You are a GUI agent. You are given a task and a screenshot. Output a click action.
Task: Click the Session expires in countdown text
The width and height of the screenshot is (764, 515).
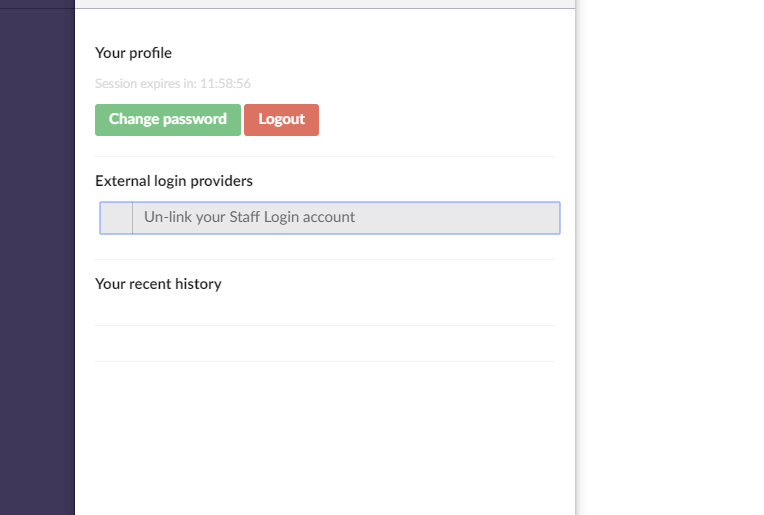[172, 84]
